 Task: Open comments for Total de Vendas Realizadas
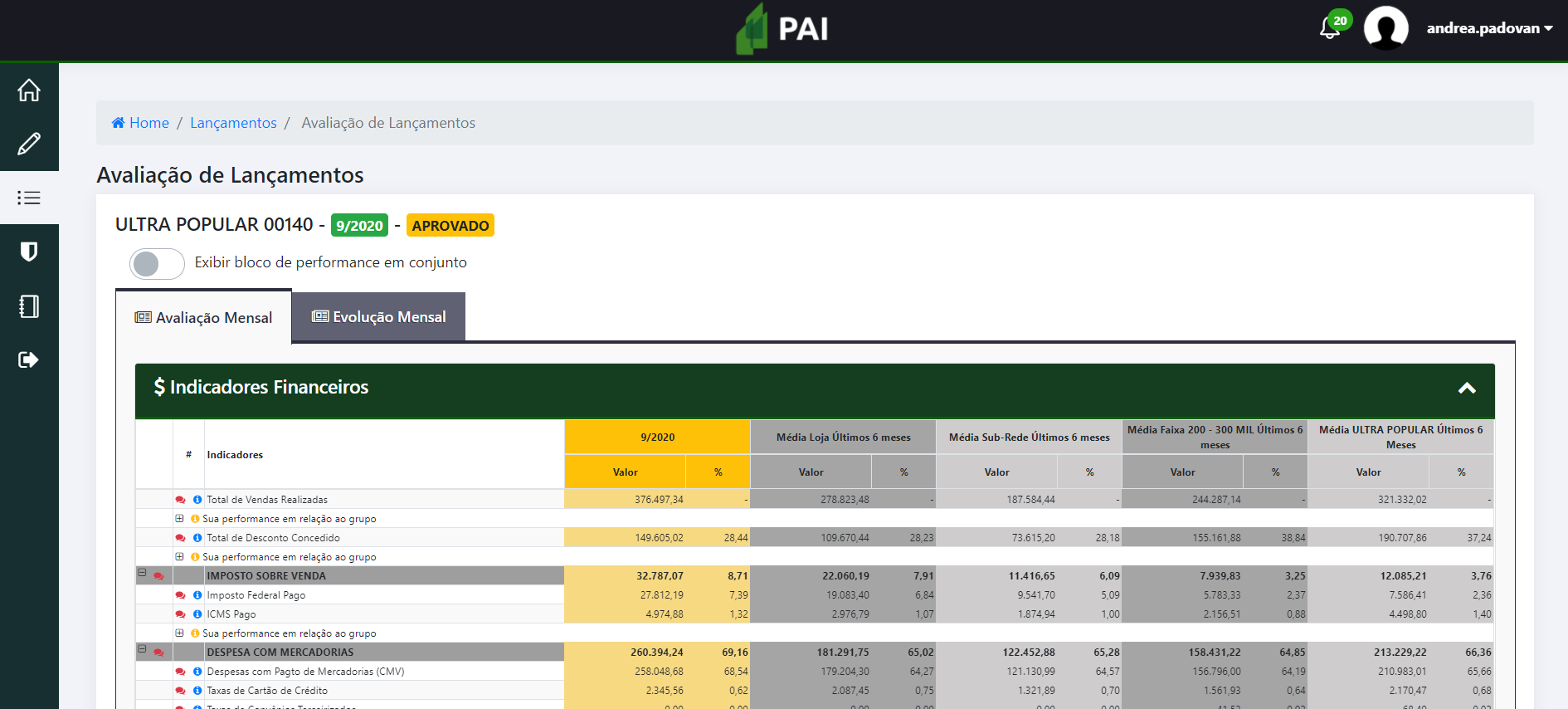click(180, 500)
